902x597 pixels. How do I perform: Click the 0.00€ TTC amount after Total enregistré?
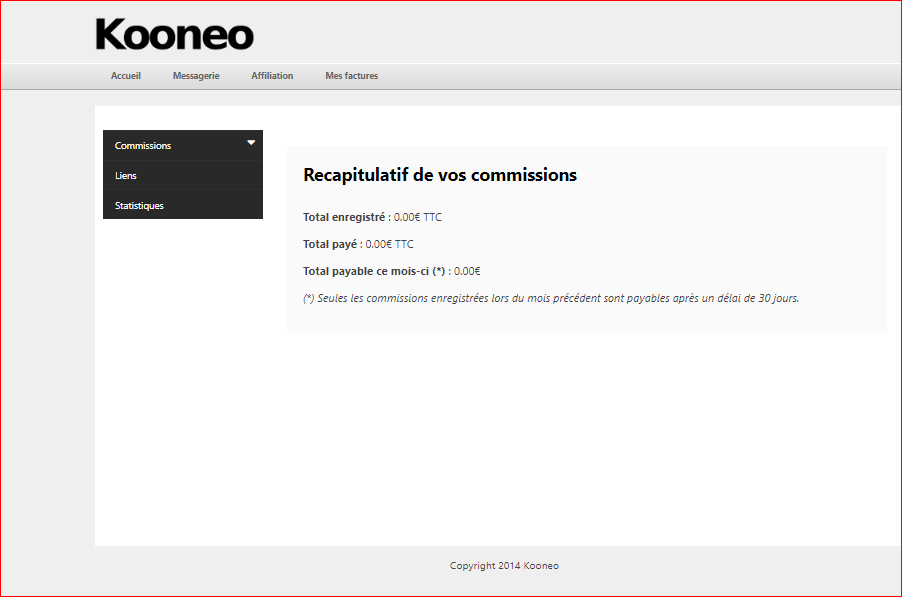[418, 217]
